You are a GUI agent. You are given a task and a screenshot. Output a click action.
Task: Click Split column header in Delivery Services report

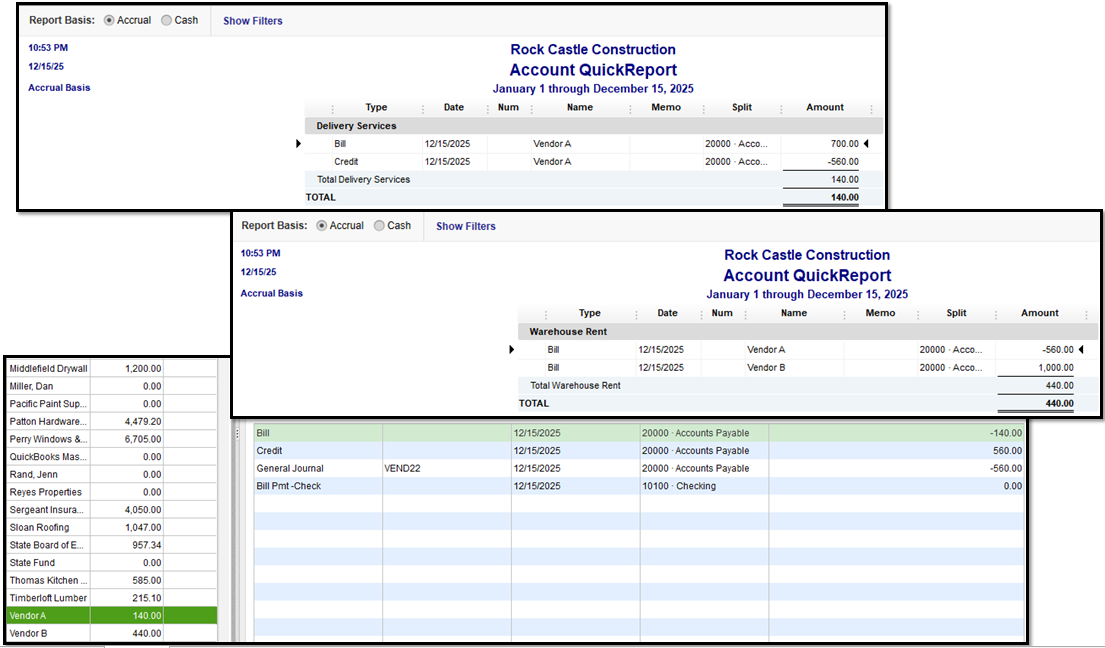pyautogui.click(x=740, y=108)
